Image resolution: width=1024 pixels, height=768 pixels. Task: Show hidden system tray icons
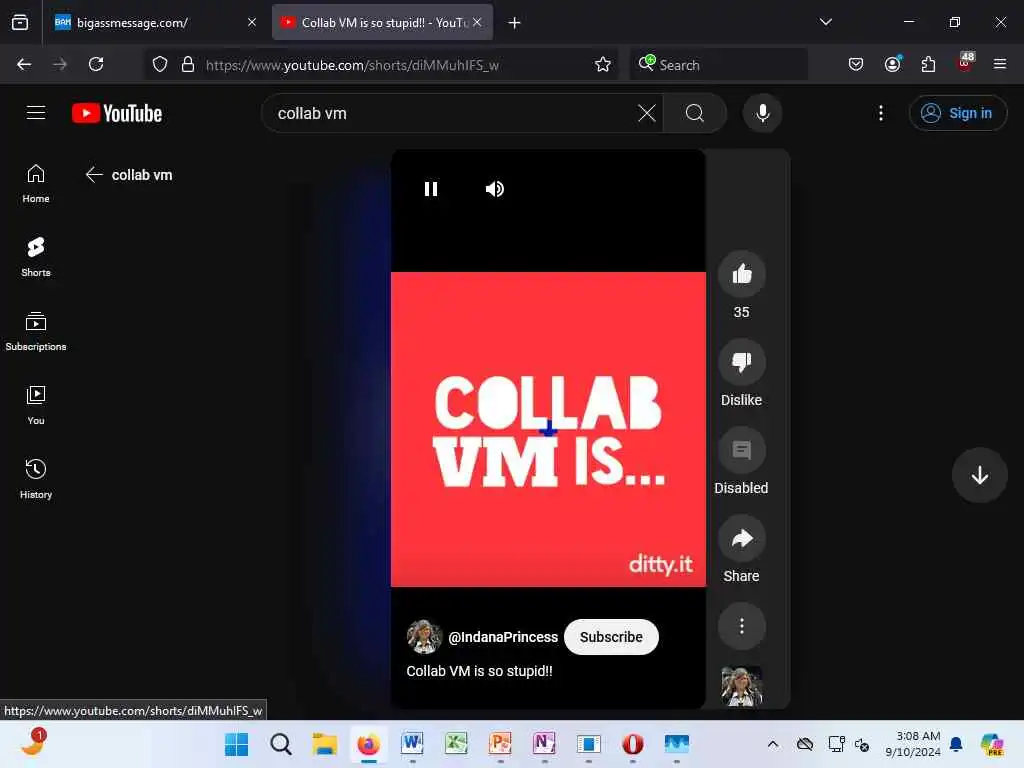point(773,744)
